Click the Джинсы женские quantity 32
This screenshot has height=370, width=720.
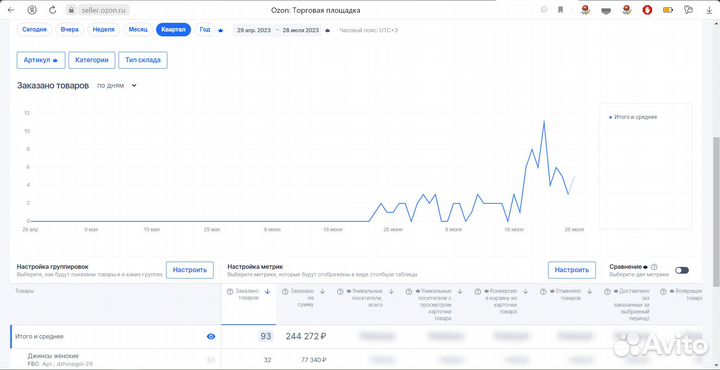267,360
